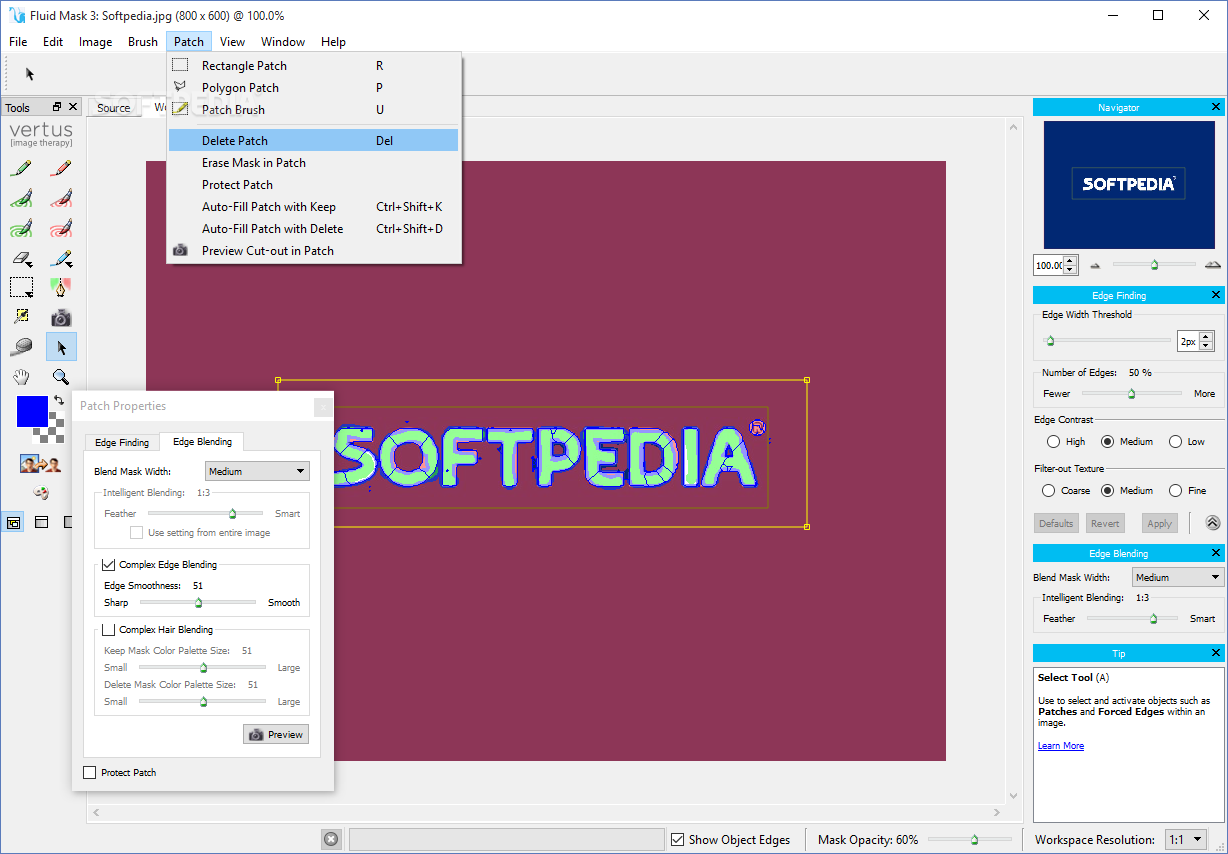Click the color palette icon in Tools
The width and height of the screenshot is (1228, 854).
point(41,492)
